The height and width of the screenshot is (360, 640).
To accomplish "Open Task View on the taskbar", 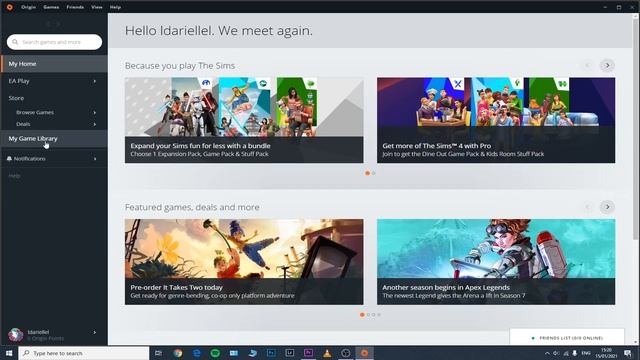I will pos(159,353).
